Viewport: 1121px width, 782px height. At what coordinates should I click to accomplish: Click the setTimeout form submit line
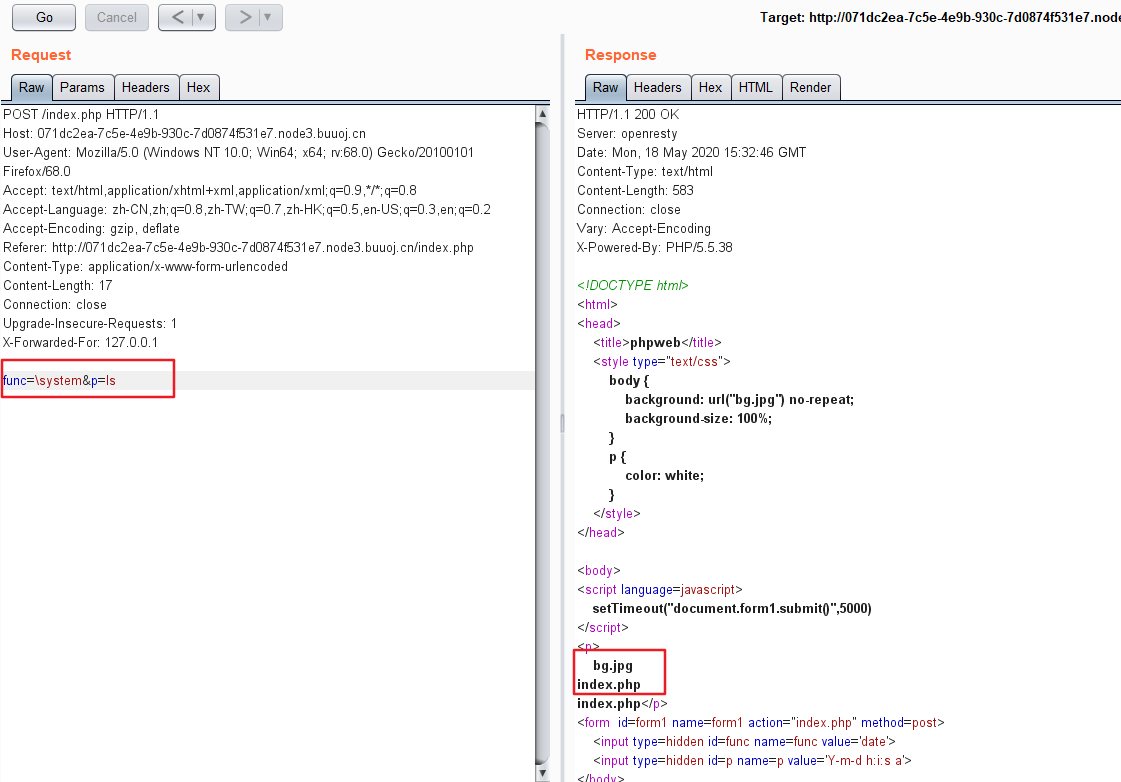click(x=732, y=609)
